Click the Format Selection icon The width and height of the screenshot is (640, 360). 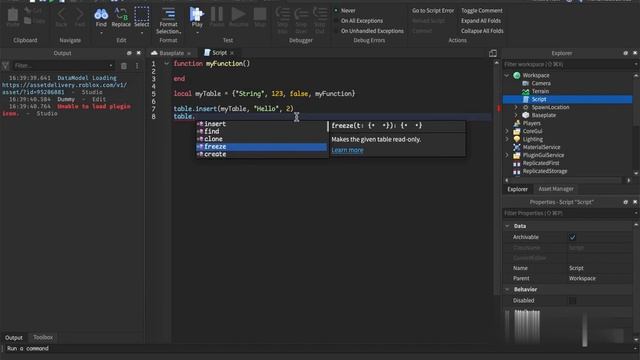(168, 14)
